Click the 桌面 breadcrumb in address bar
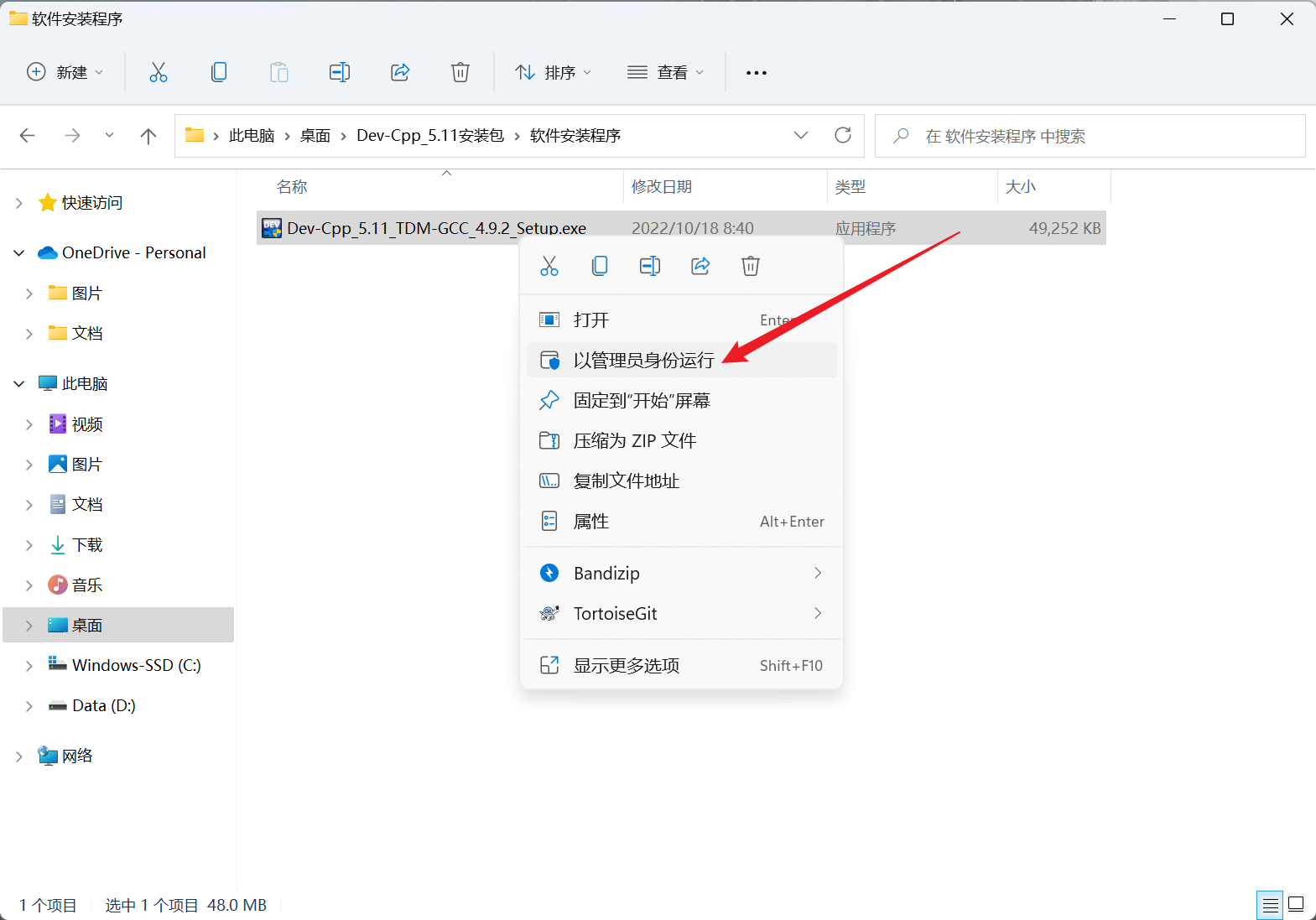 315,136
